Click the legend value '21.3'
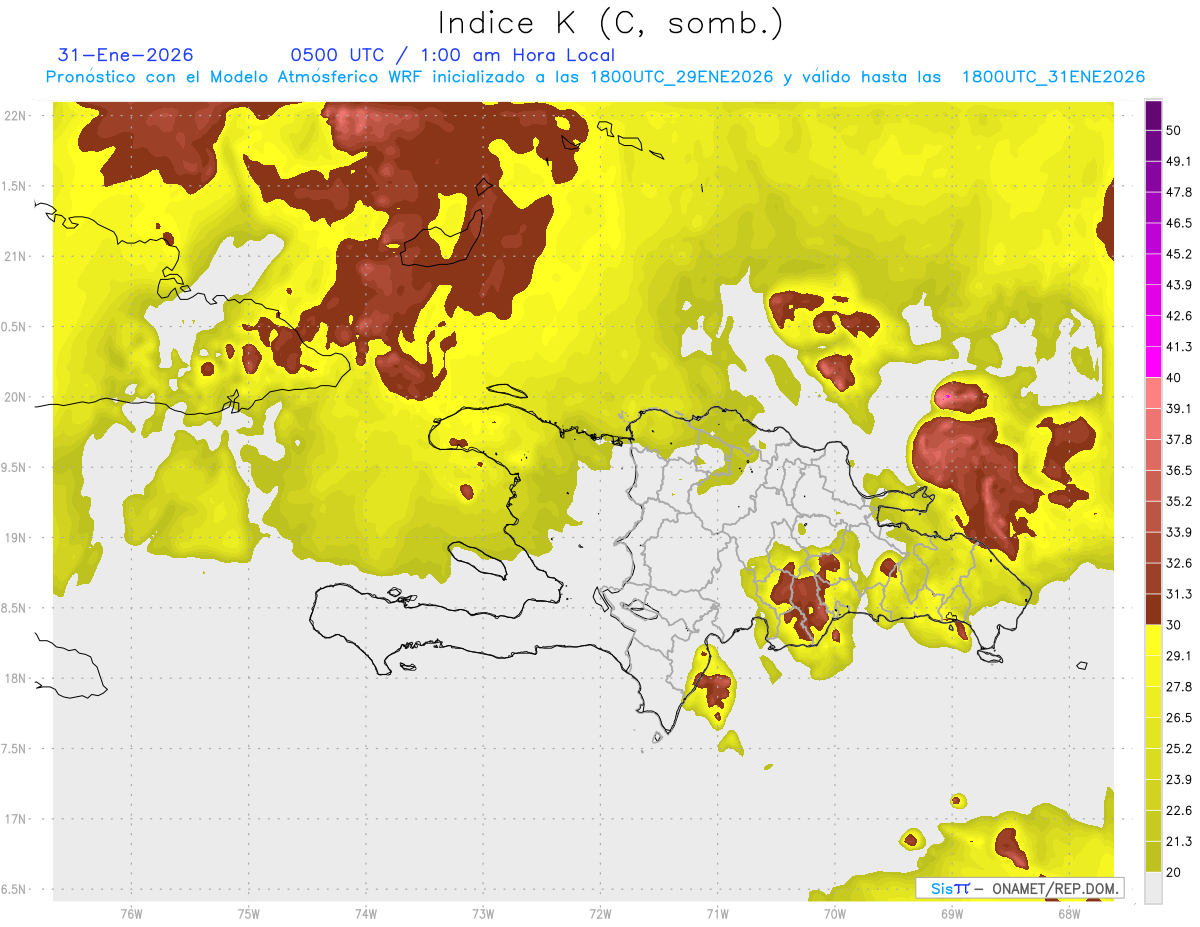The height and width of the screenshot is (927, 1200). coord(1180,842)
